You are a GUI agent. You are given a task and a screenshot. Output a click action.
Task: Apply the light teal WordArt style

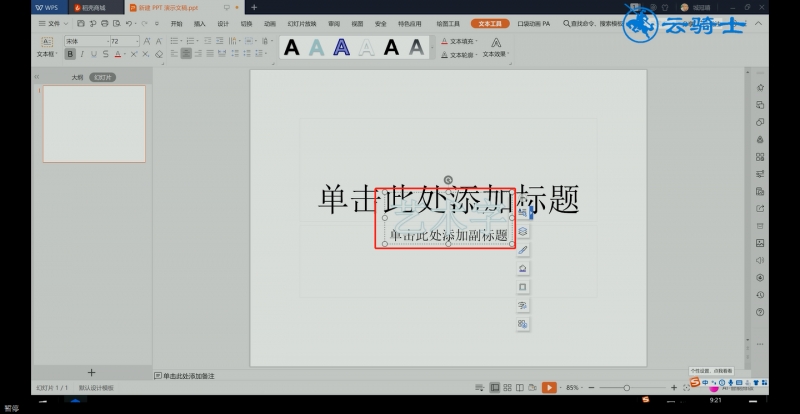317,47
